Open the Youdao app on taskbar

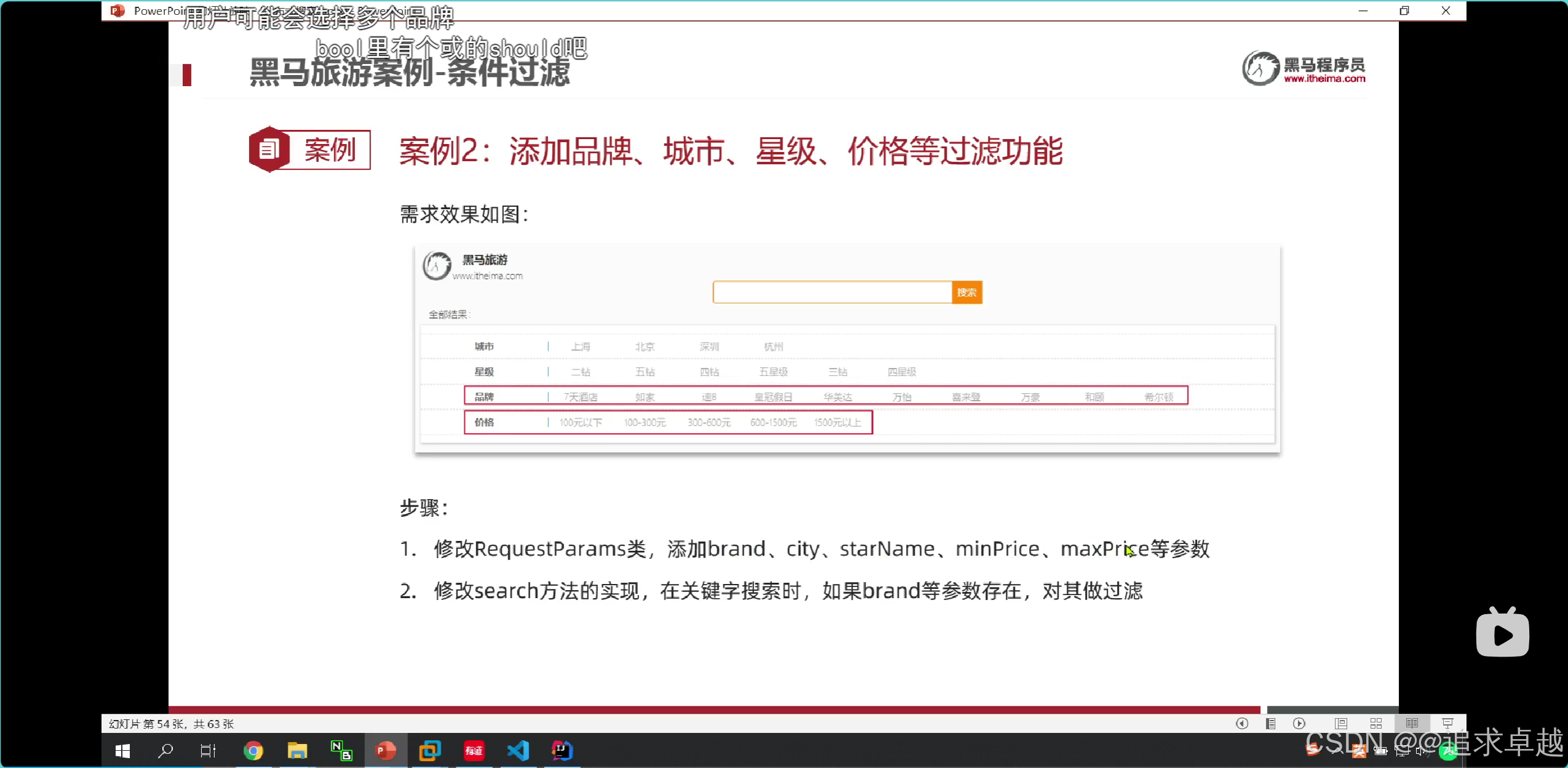click(474, 751)
